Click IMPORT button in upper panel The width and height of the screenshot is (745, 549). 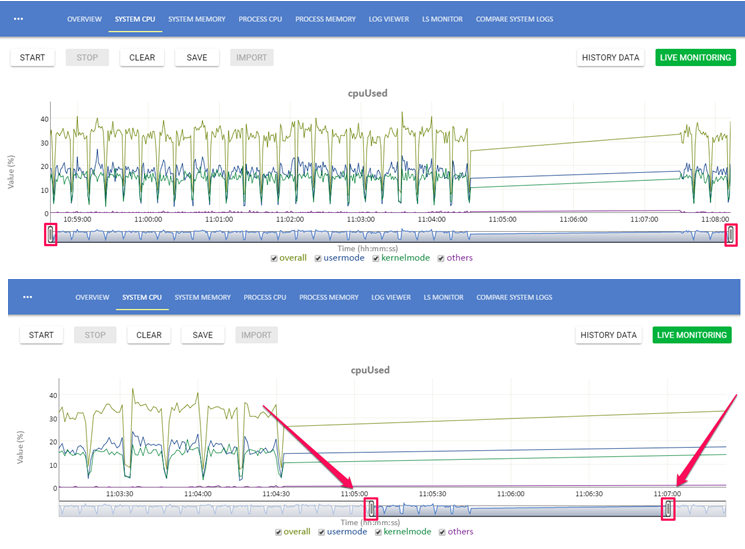[x=252, y=58]
